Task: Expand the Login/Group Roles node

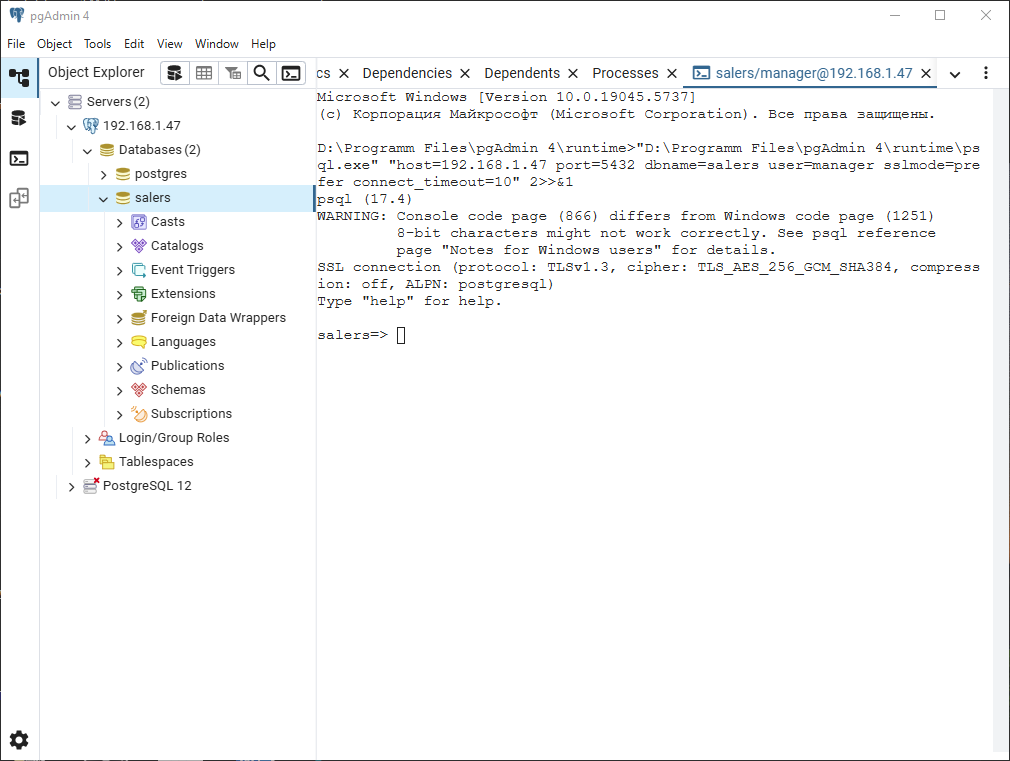Action: [88, 439]
